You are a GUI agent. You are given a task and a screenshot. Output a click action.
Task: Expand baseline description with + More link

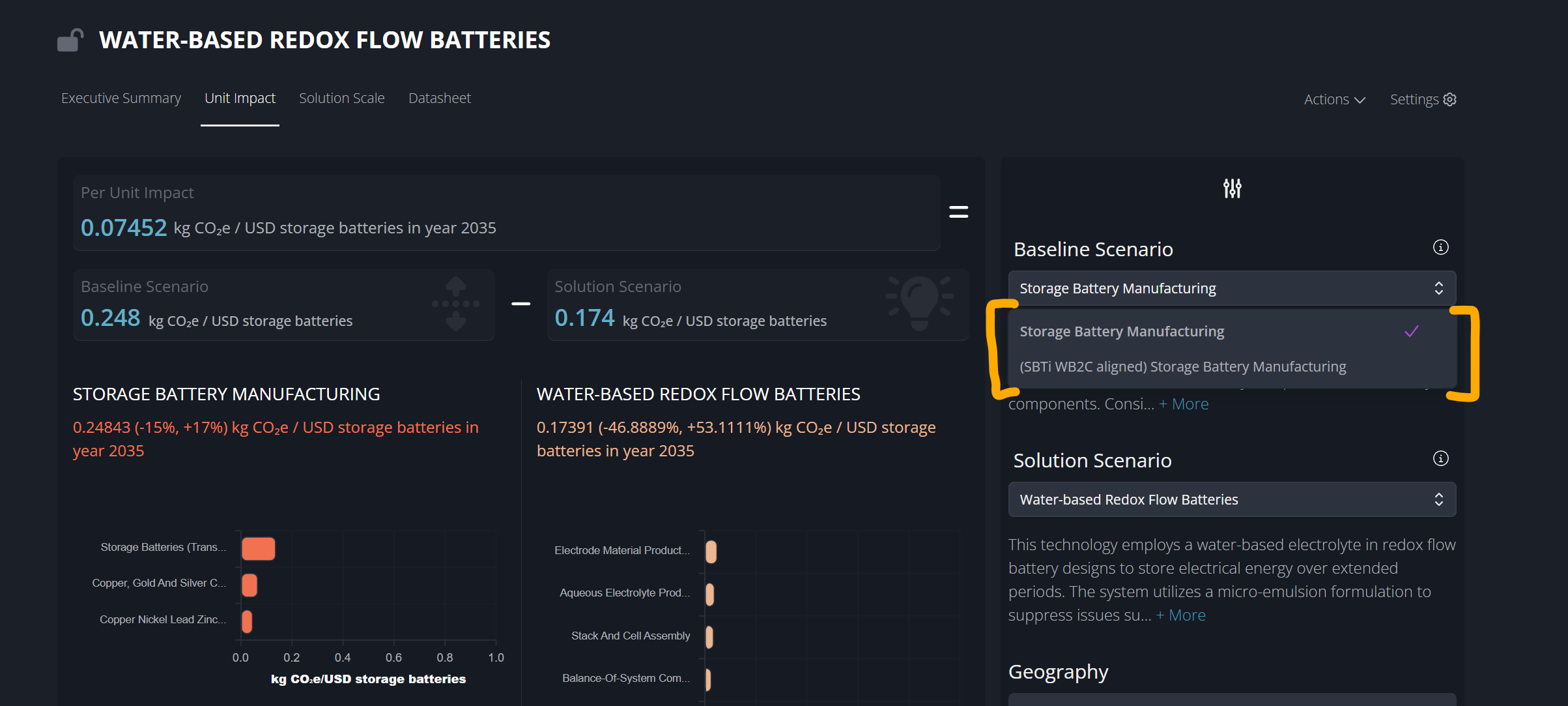(1184, 404)
